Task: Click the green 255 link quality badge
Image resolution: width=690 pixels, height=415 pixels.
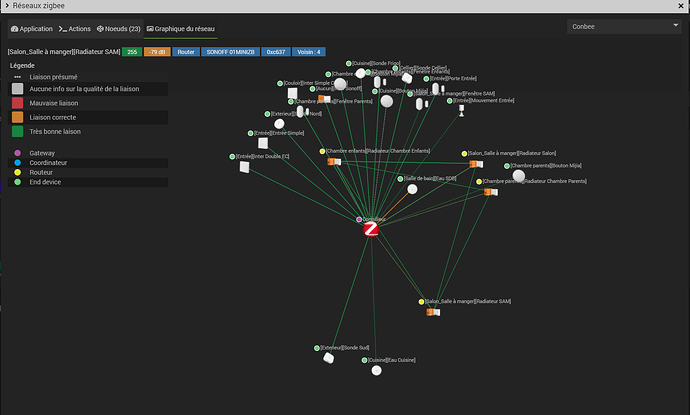Action: 132,52
